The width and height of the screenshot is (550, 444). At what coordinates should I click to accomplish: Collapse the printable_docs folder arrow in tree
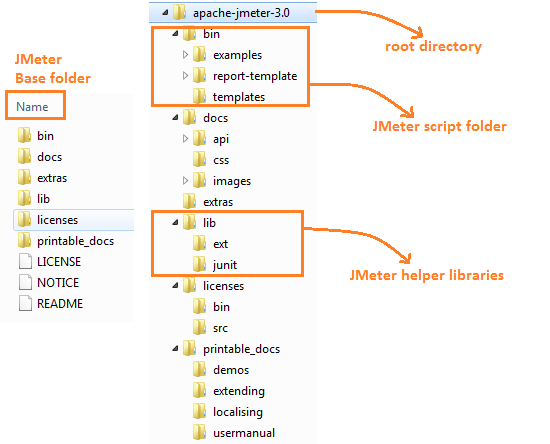point(175,349)
